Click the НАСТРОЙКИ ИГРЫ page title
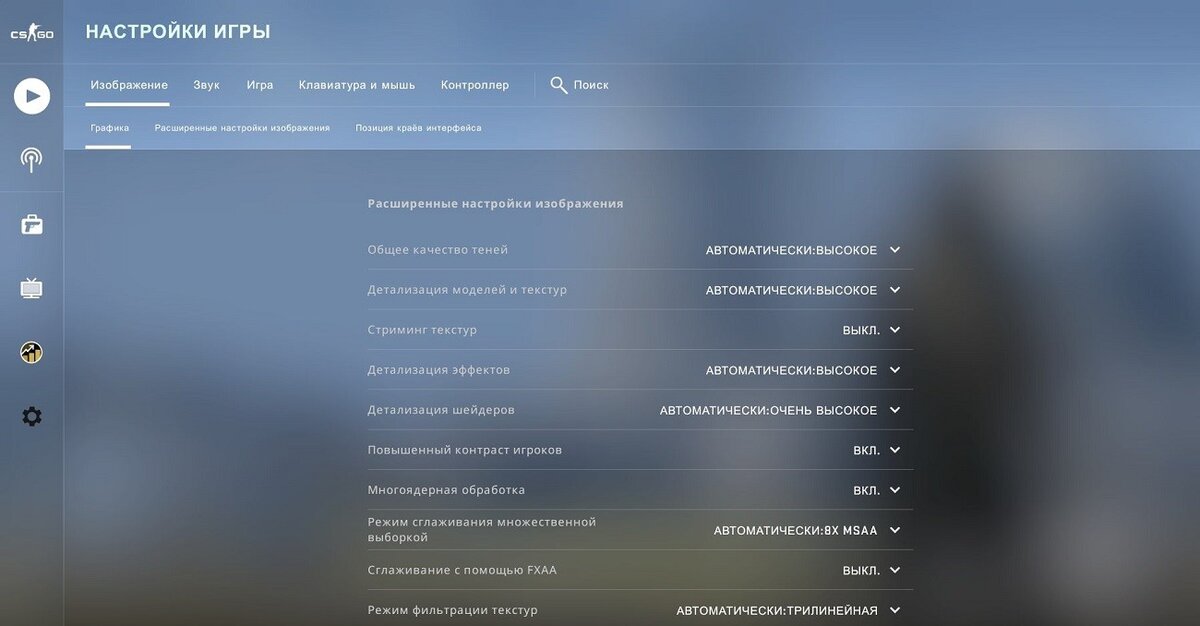1200x626 pixels. point(178,32)
